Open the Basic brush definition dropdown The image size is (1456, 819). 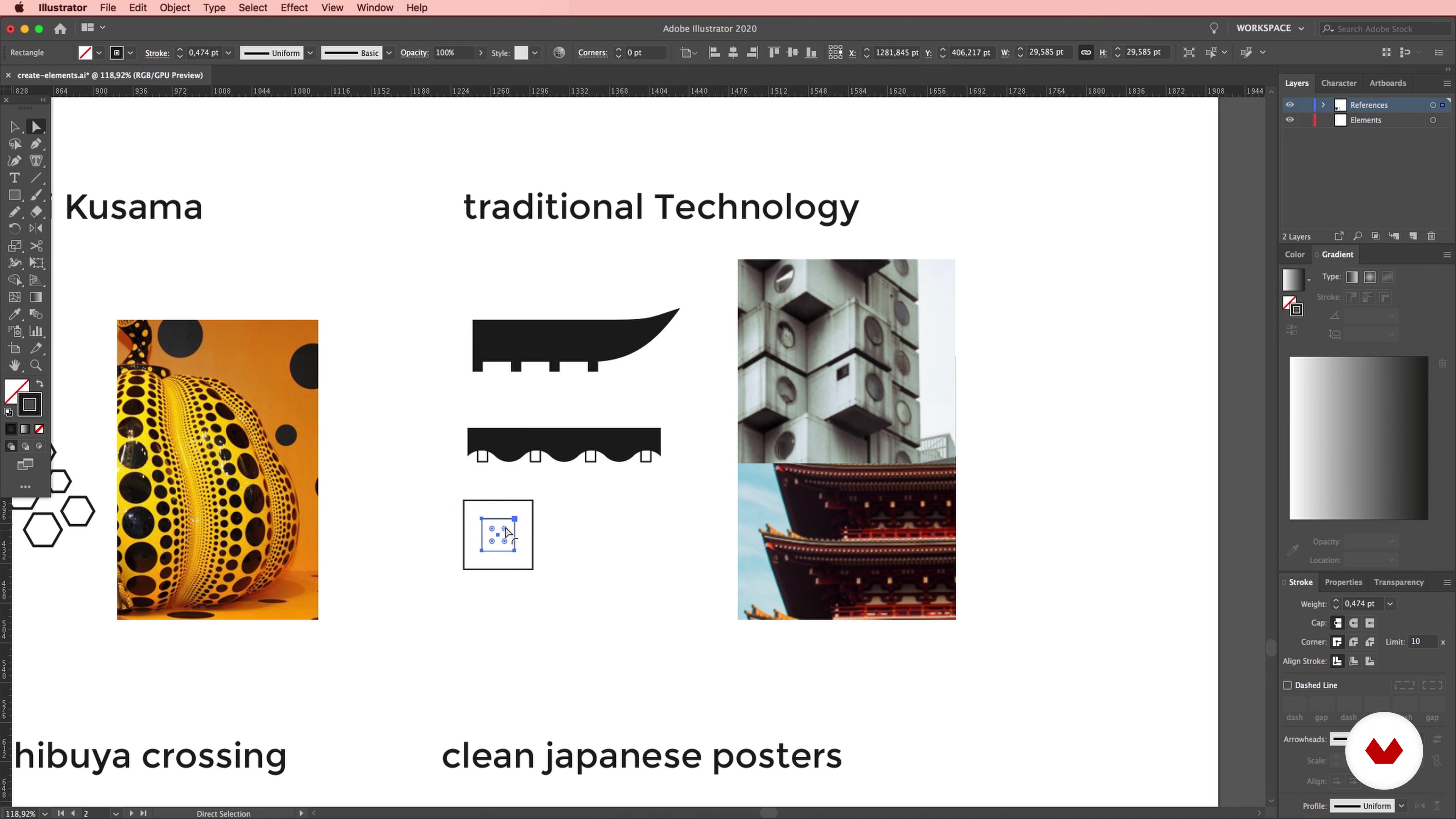pos(389,53)
